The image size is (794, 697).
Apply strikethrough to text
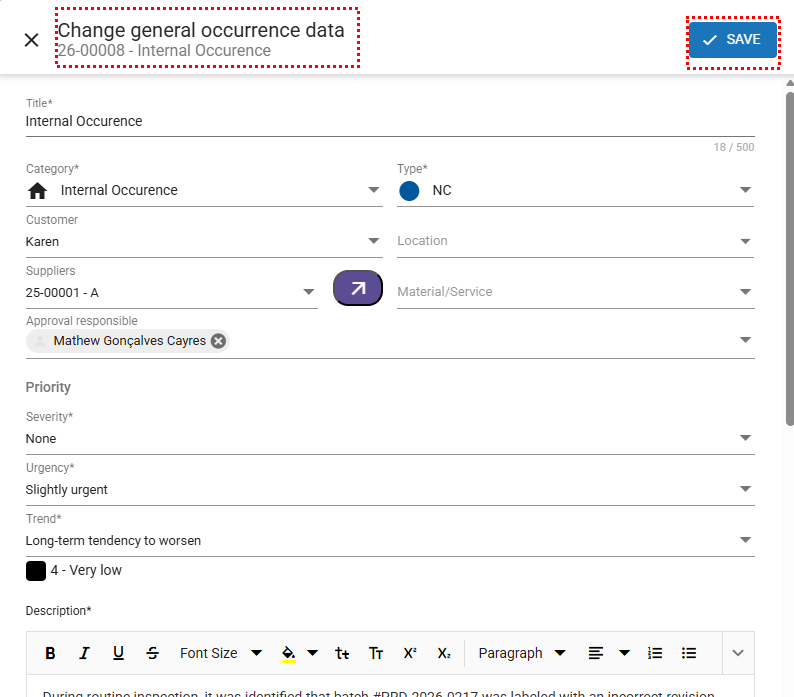[152, 653]
